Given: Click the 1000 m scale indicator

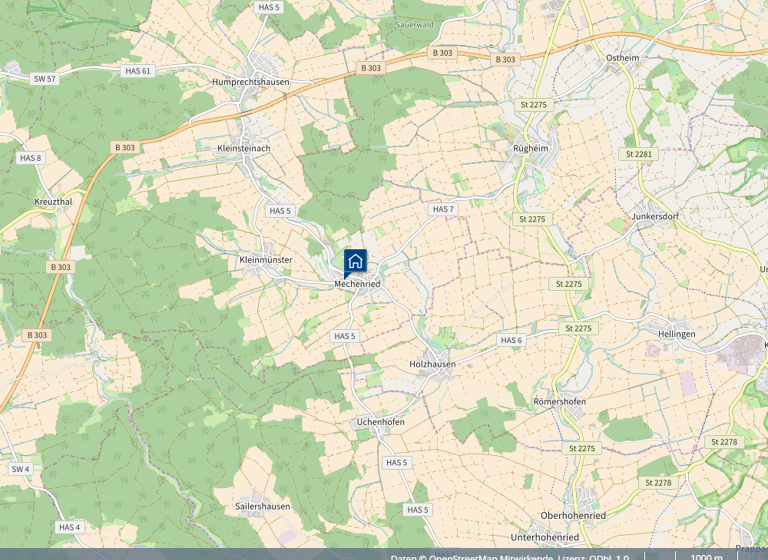Looking at the screenshot, I should (x=706, y=557).
